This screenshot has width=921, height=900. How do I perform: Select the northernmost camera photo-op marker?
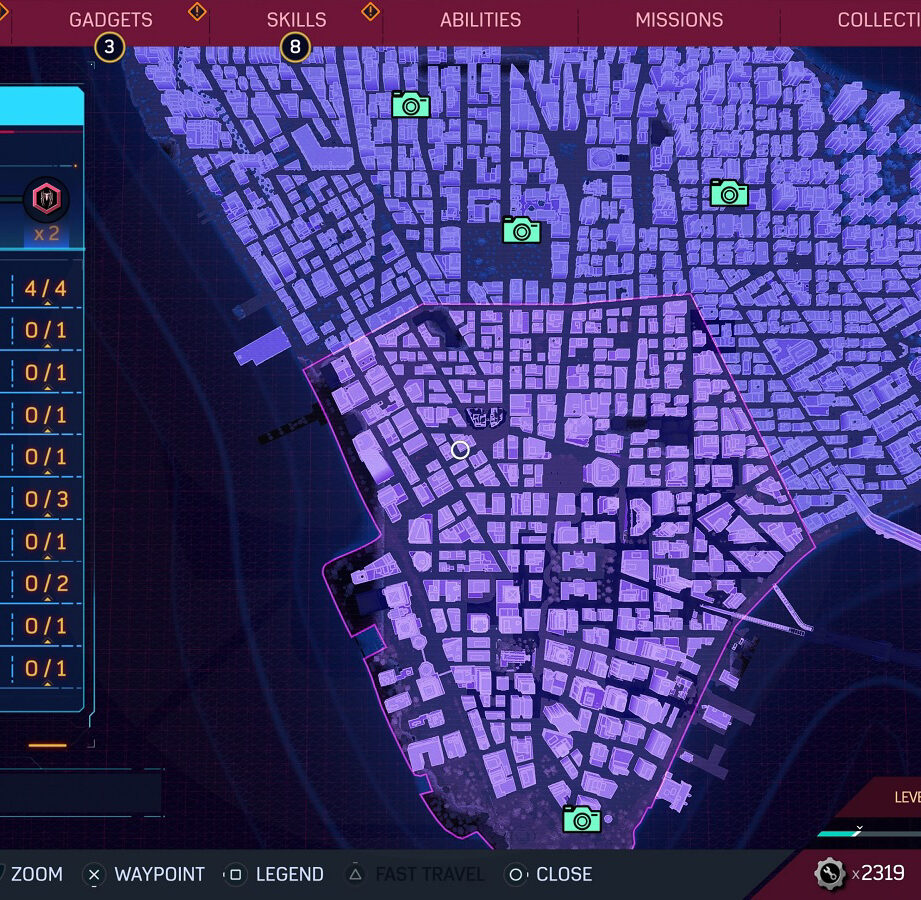click(x=411, y=105)
